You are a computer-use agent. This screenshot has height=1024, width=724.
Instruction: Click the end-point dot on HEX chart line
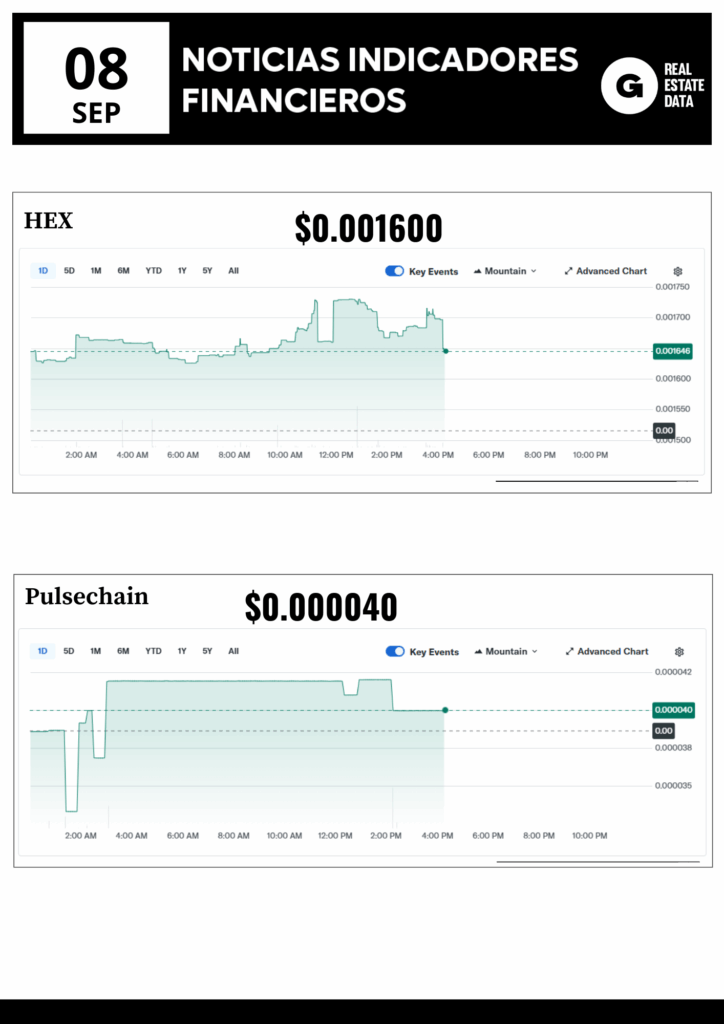click(445, 351)
